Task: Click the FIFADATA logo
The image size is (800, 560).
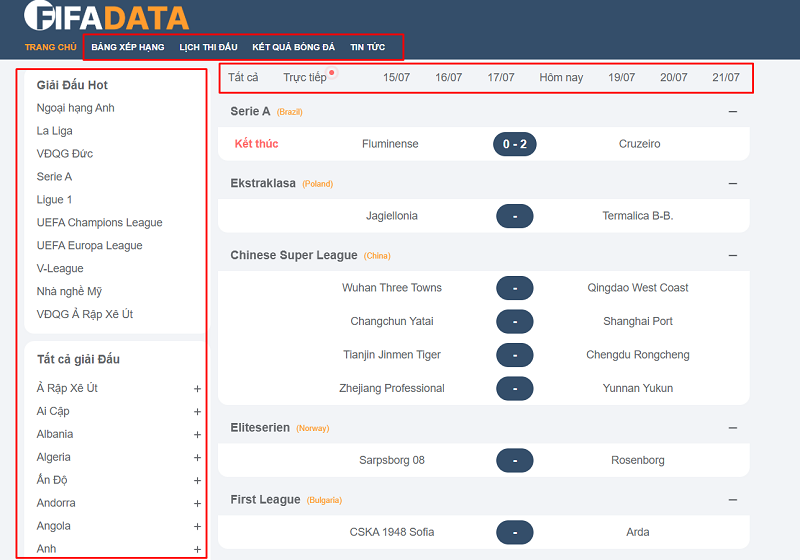Action: [107, 17]
